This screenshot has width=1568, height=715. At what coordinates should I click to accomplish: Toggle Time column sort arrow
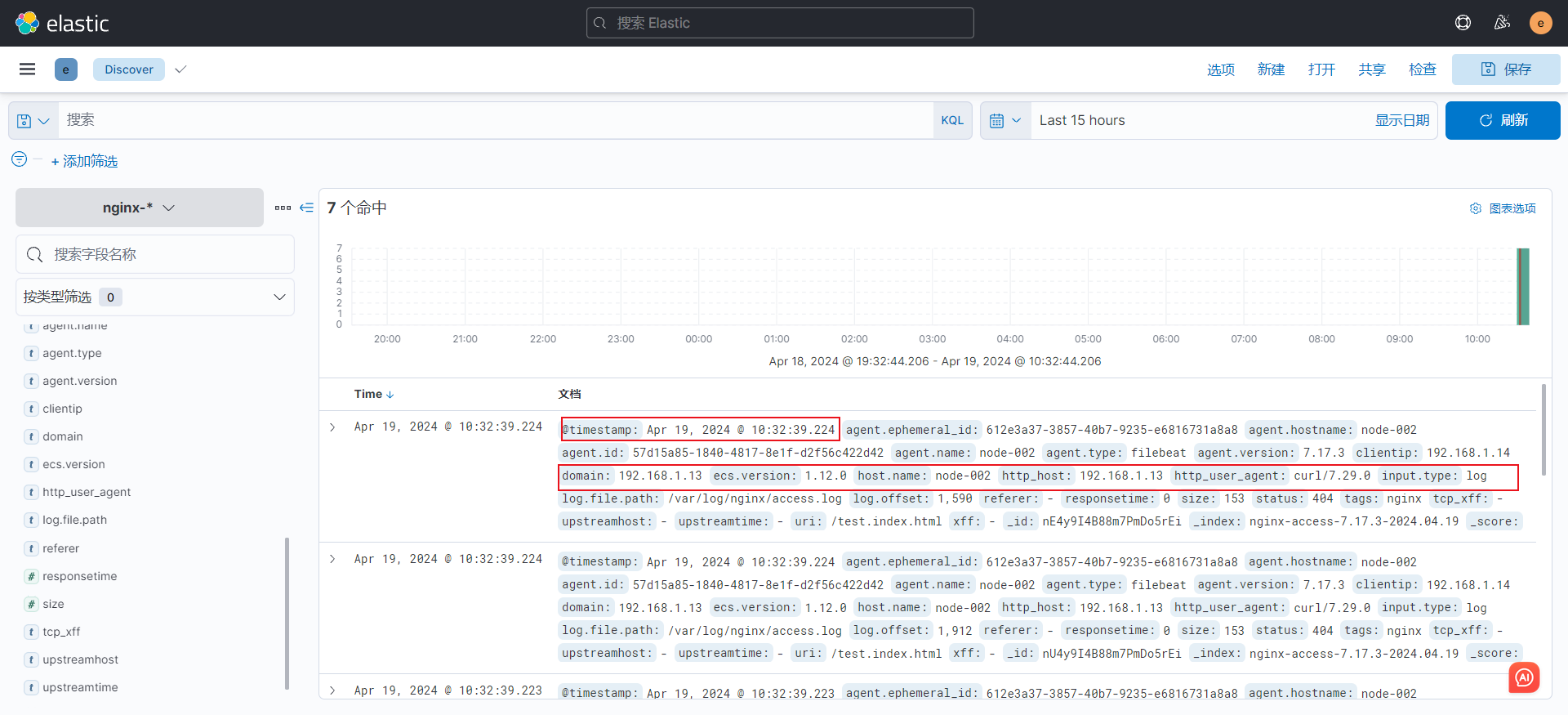[390, 395]
